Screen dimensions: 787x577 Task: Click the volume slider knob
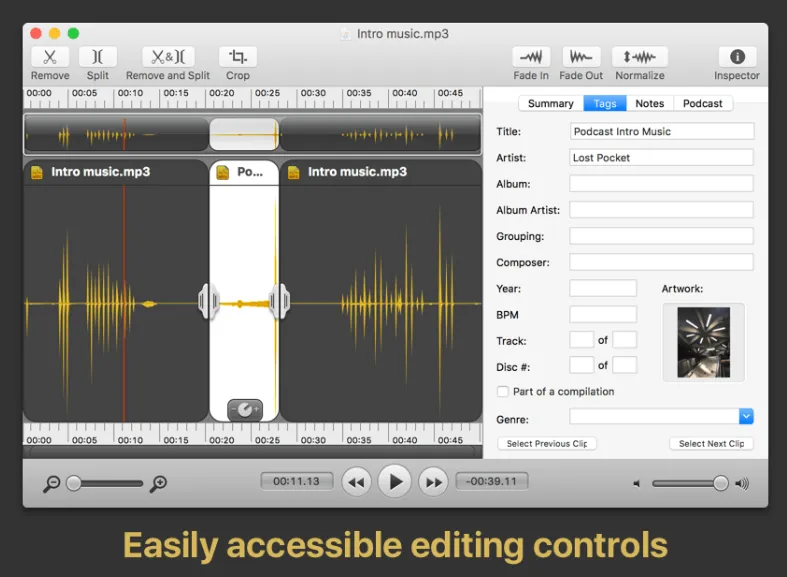(x=720, y=483)
